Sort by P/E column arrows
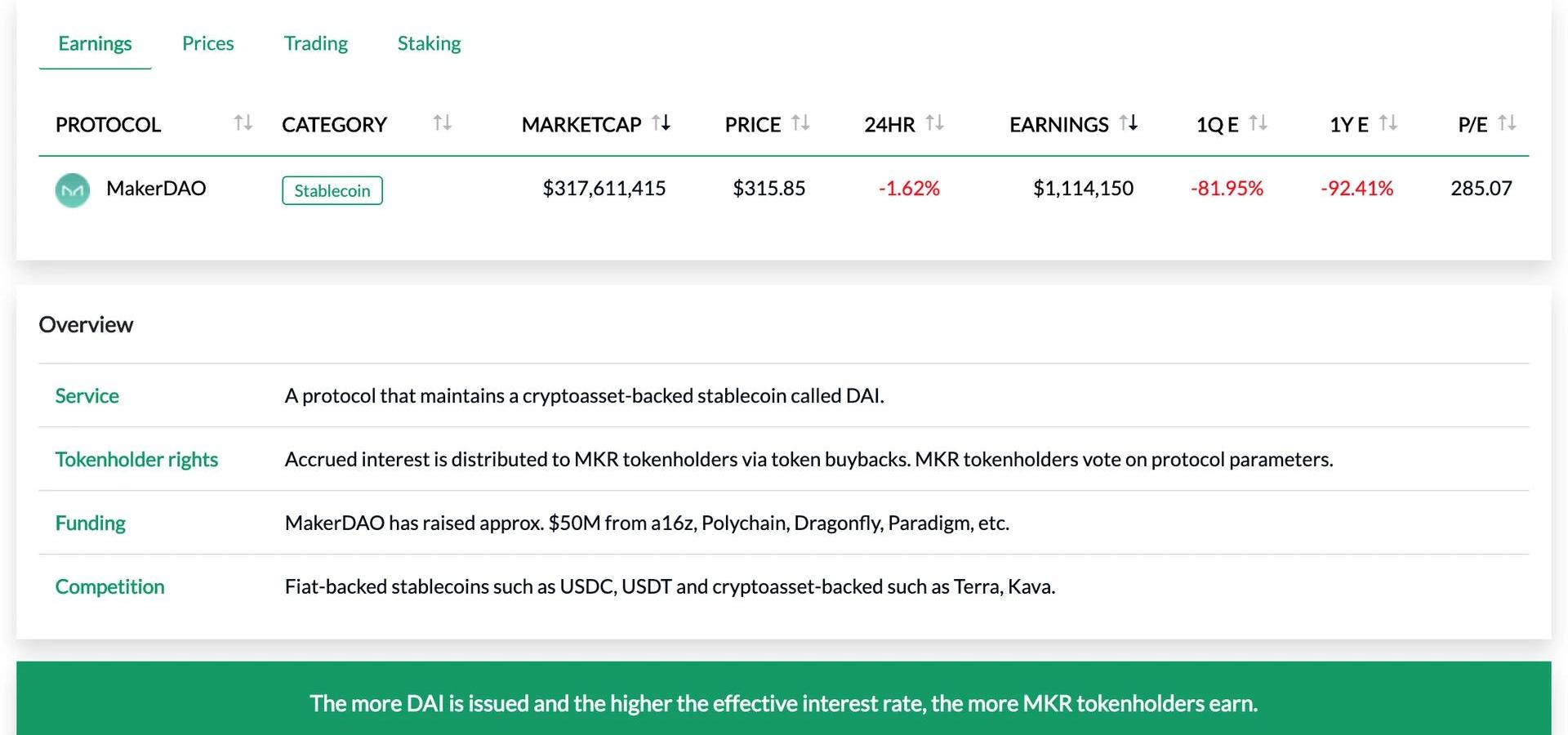1568x735 pixels. pos(1508,123)
